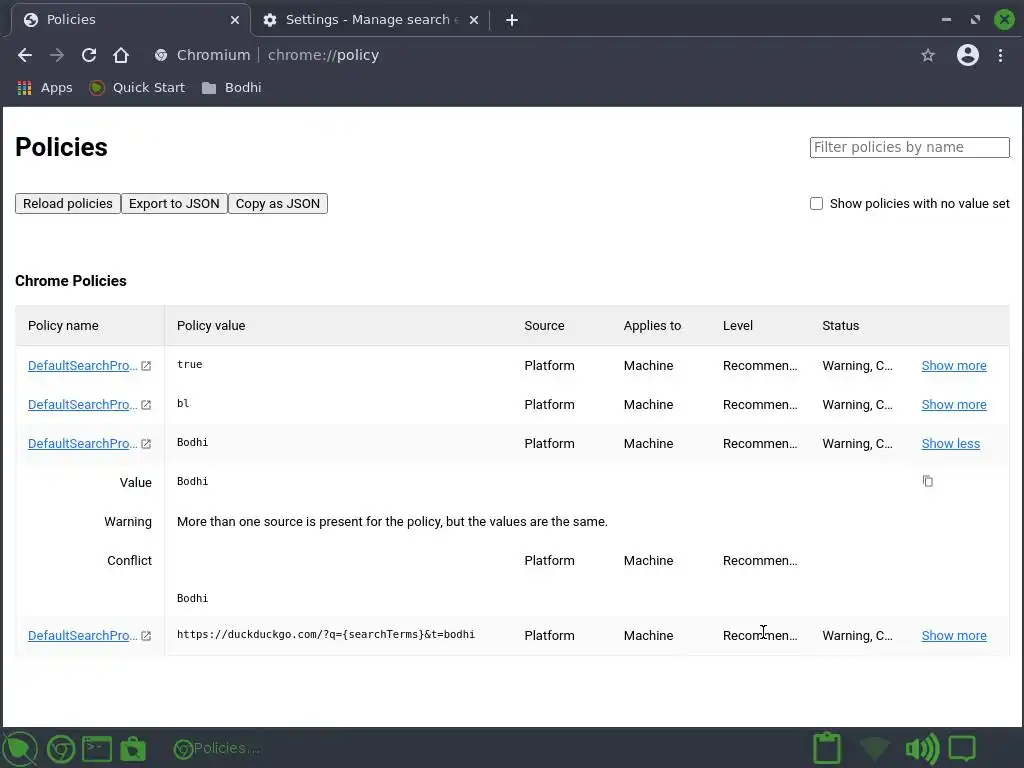Open the Chromium three-dot menu
The image size is (1024, 768).
(1000, 55)
